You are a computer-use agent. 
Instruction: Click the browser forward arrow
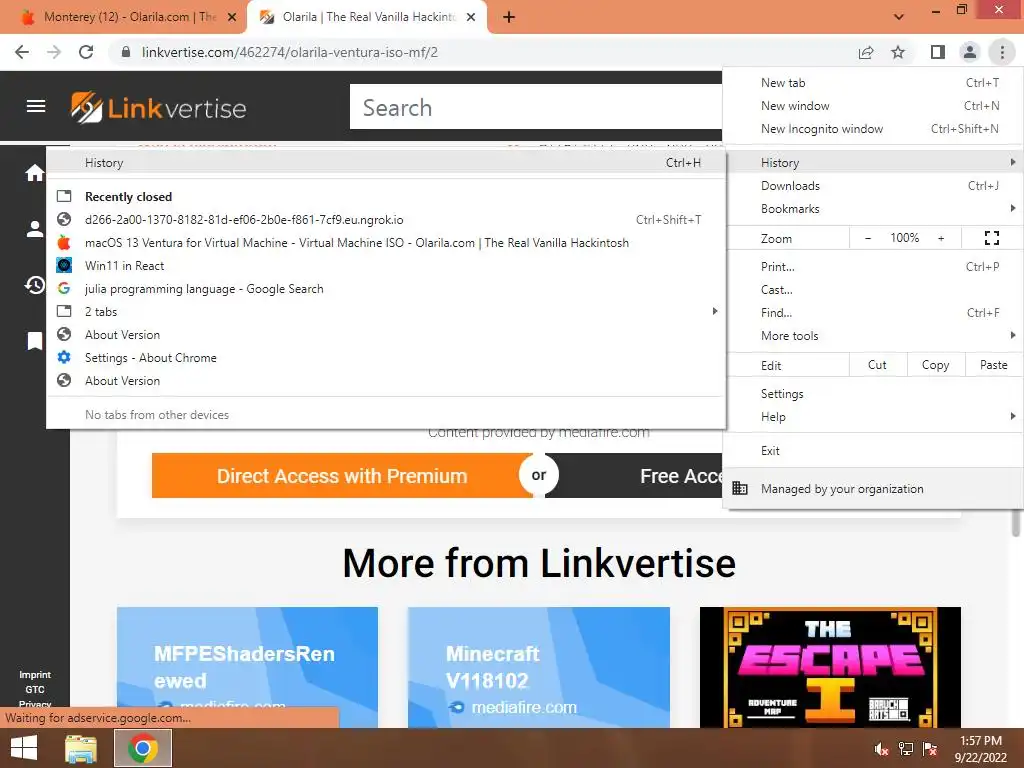[x=54, y=52]
